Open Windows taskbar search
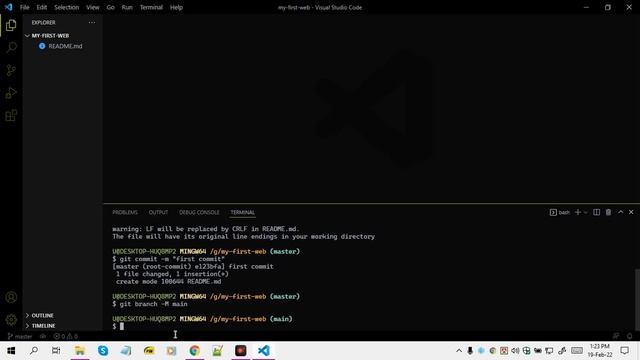Screen dimensions: 640x360 34,351
